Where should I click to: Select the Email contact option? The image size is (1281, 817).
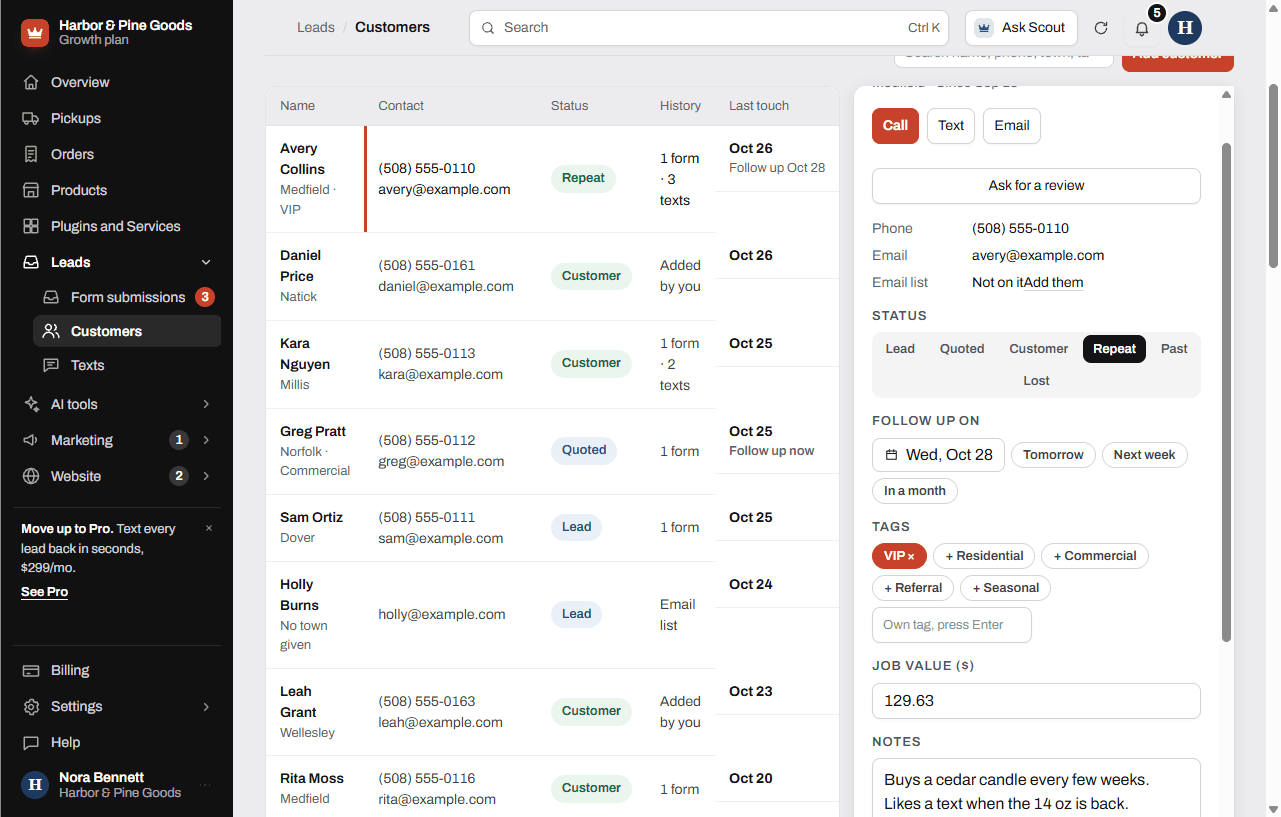coord(1012,126)
